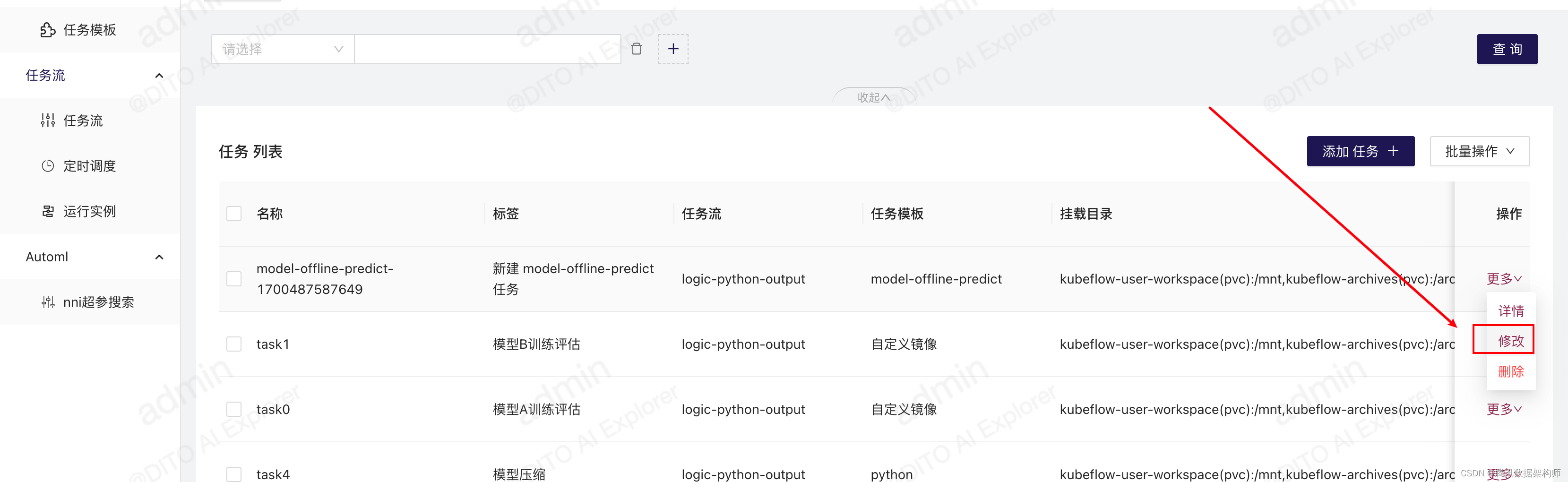1568x482 pixels.
Task: Choose 删除 from the dropdown menu
Action: pyautogui.click(x=1510, y=371)
